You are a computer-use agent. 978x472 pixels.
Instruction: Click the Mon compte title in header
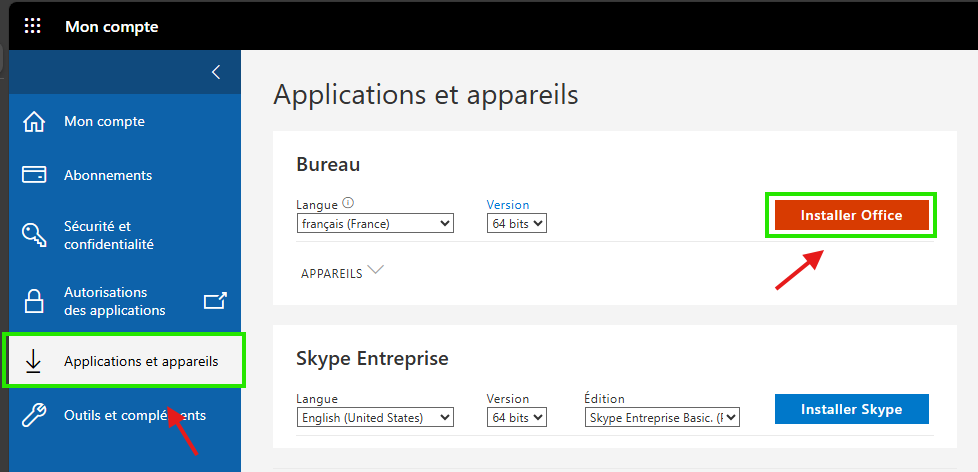pos(112,27)
